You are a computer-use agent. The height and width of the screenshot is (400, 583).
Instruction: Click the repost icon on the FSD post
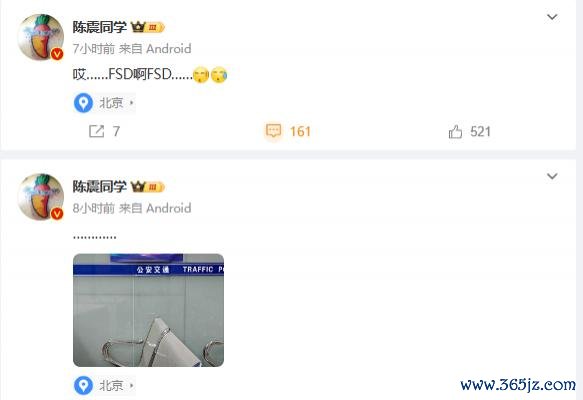(96, 131)
